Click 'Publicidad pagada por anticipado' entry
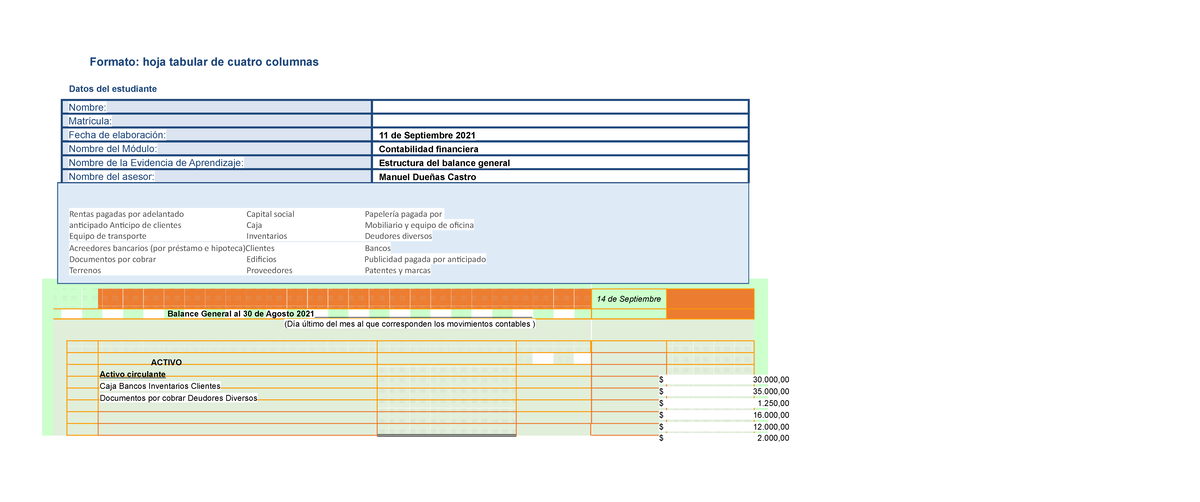The width and height of the screenshot is (1200, 502). tap(425, 259)
